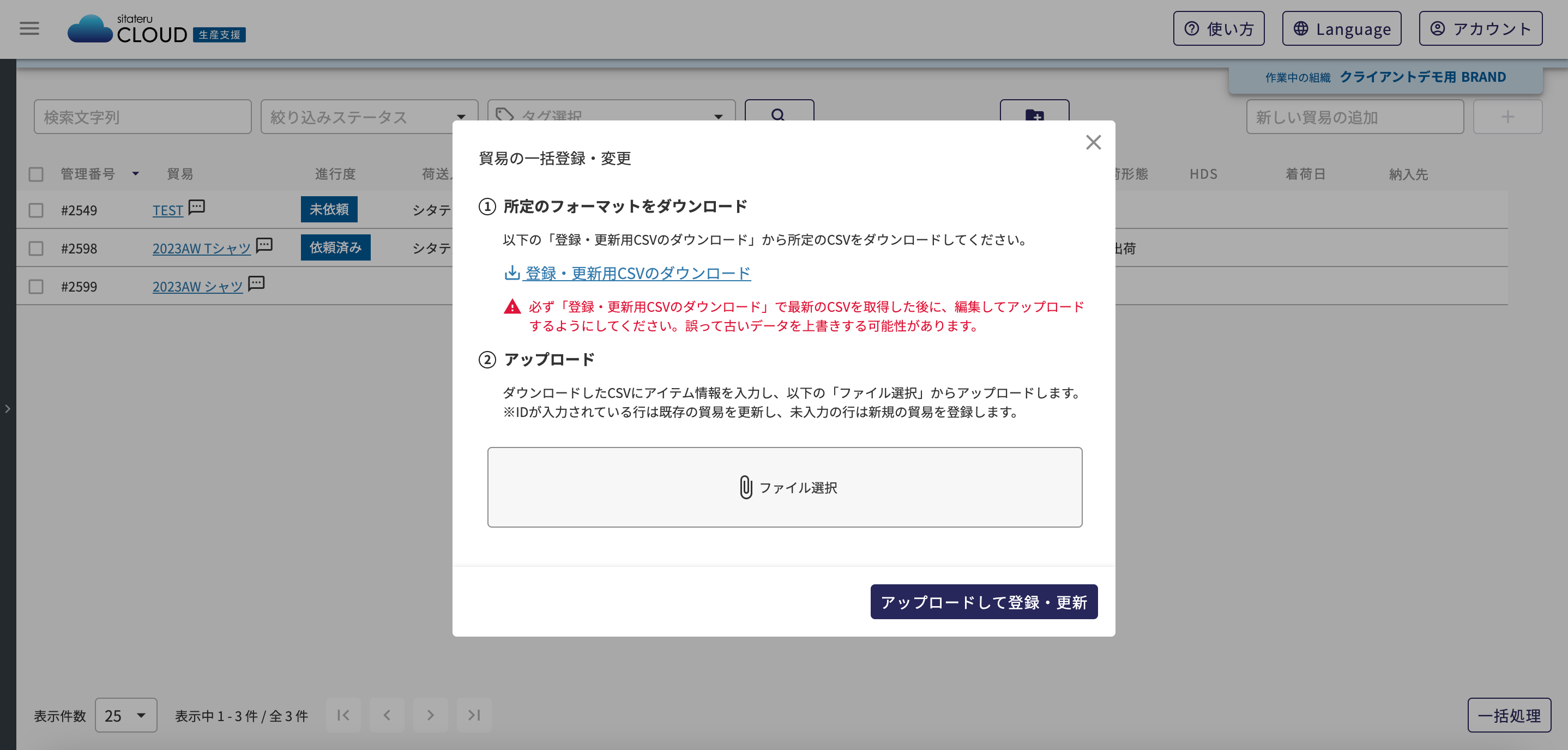Image resolution: width=1568 pixels, height=750 pixels.
Task: Open the アカウント menu button
Action: coord(1480,28)
